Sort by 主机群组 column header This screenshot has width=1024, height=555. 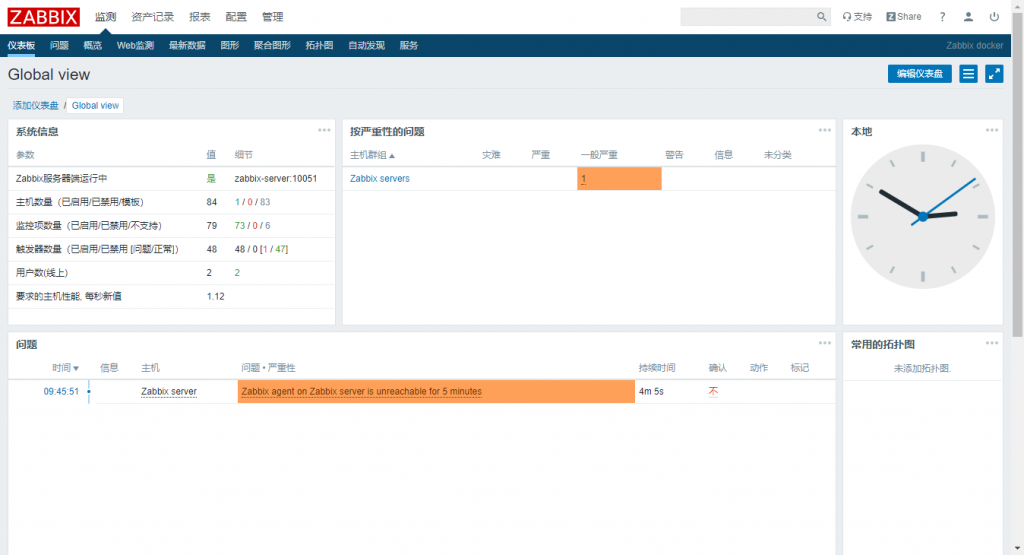tap(372, 155)
